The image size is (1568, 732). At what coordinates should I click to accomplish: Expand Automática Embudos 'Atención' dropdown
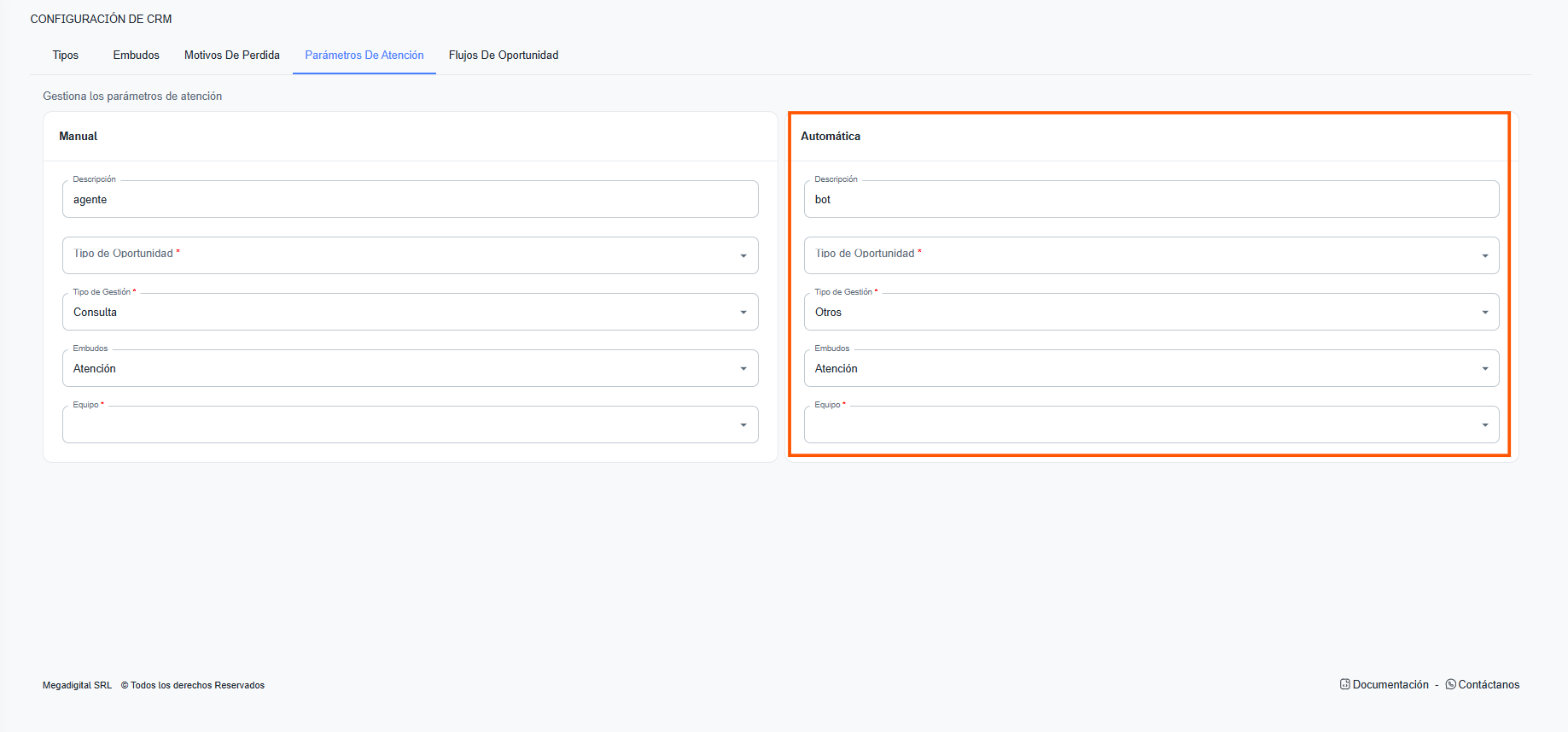pyautogui.click(x=1151, y=369)
